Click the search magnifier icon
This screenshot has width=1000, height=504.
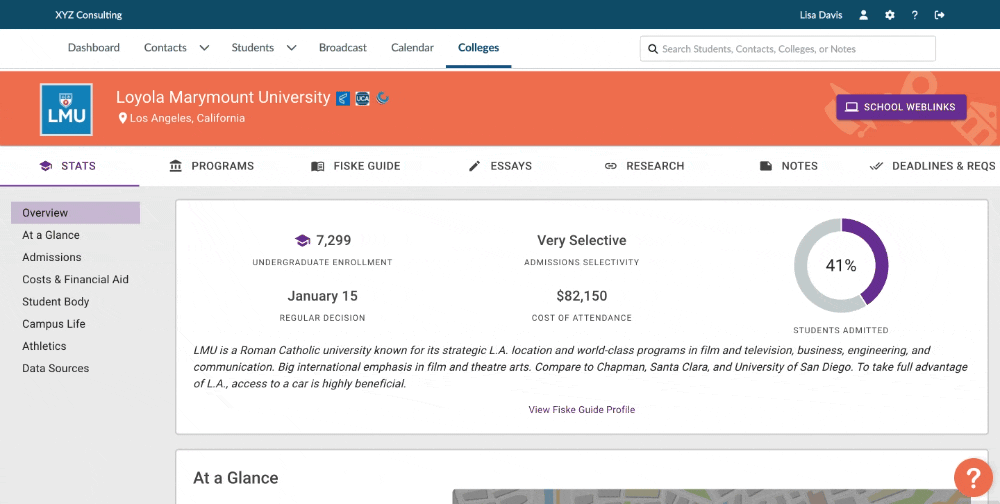point(653,48)
